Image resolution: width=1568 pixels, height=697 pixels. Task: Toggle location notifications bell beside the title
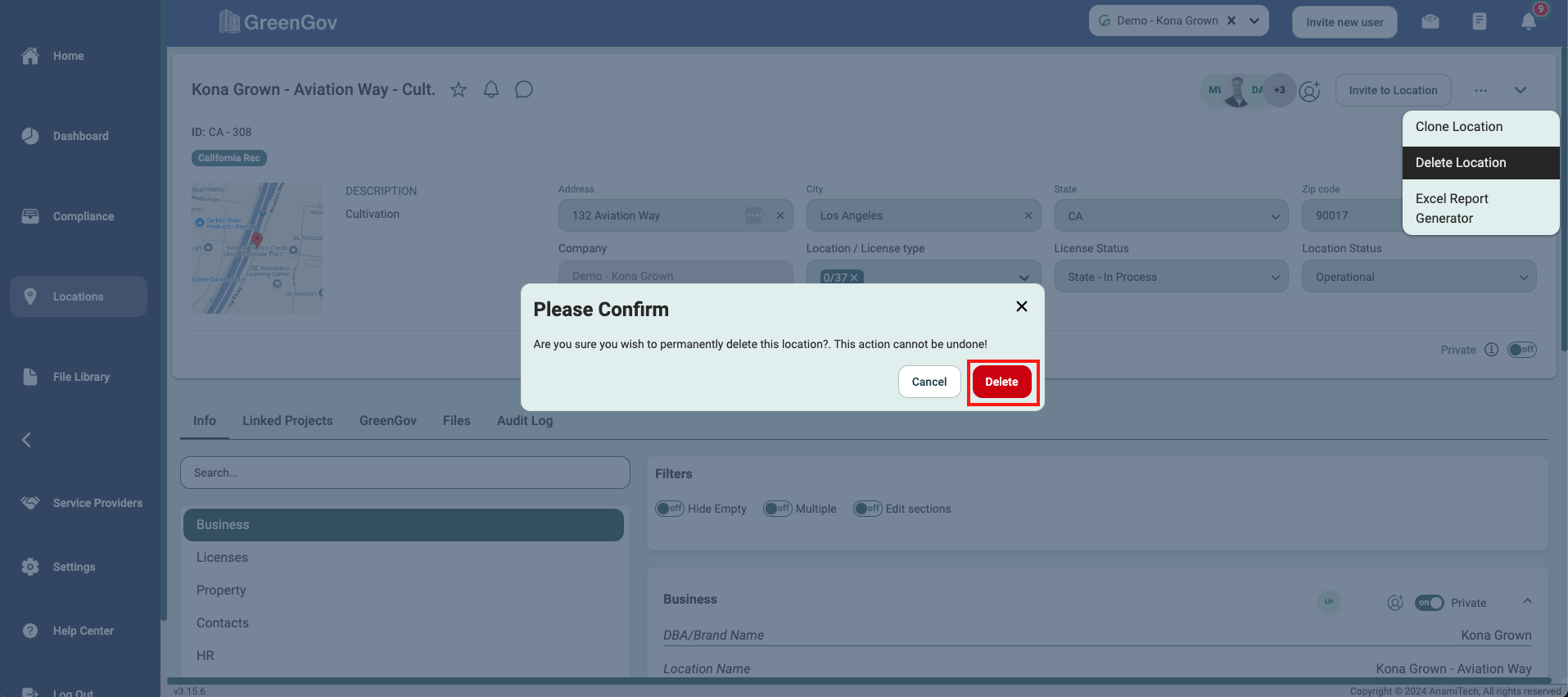(491, 89)
